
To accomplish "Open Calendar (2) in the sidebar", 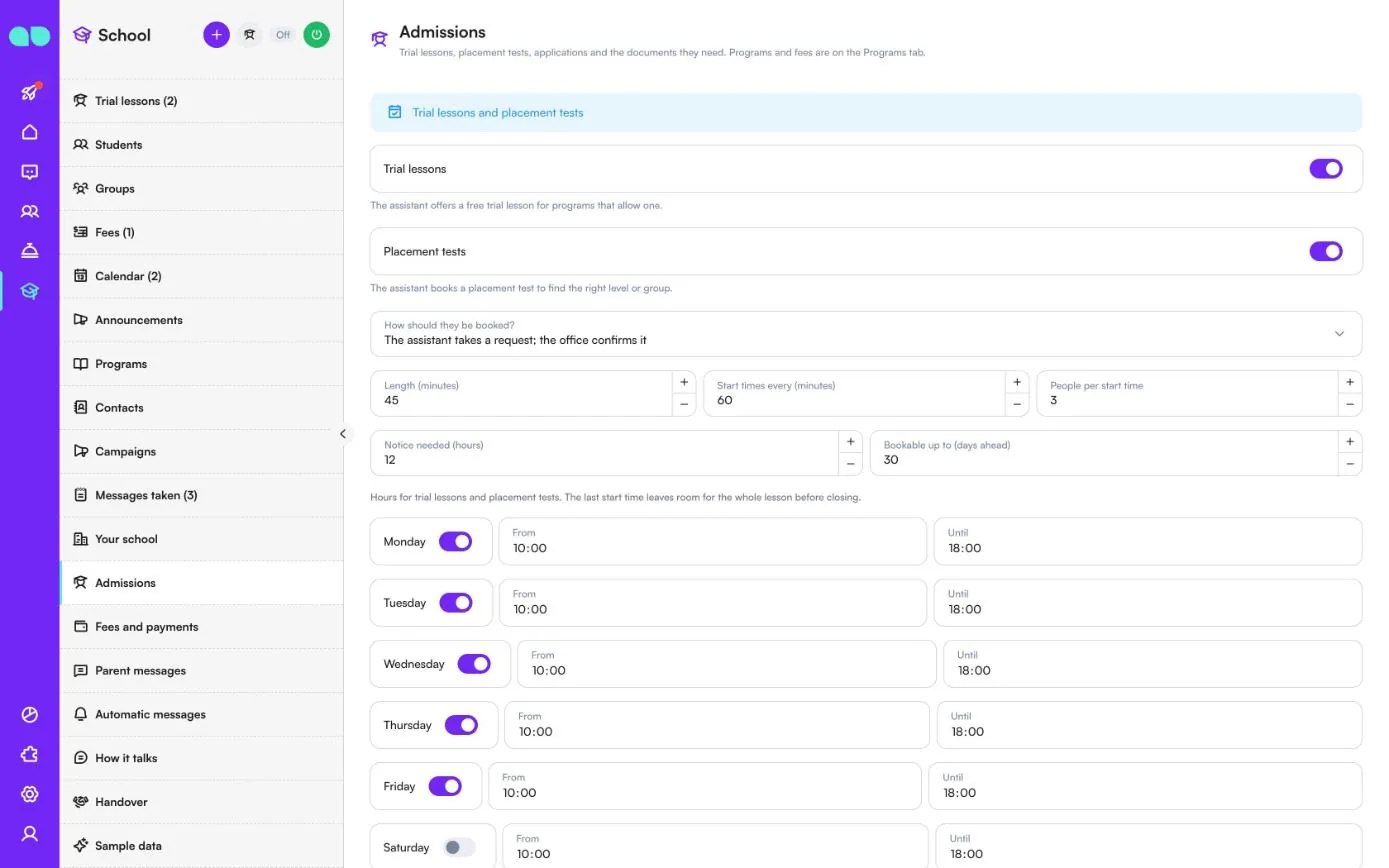I will [201, 276].
